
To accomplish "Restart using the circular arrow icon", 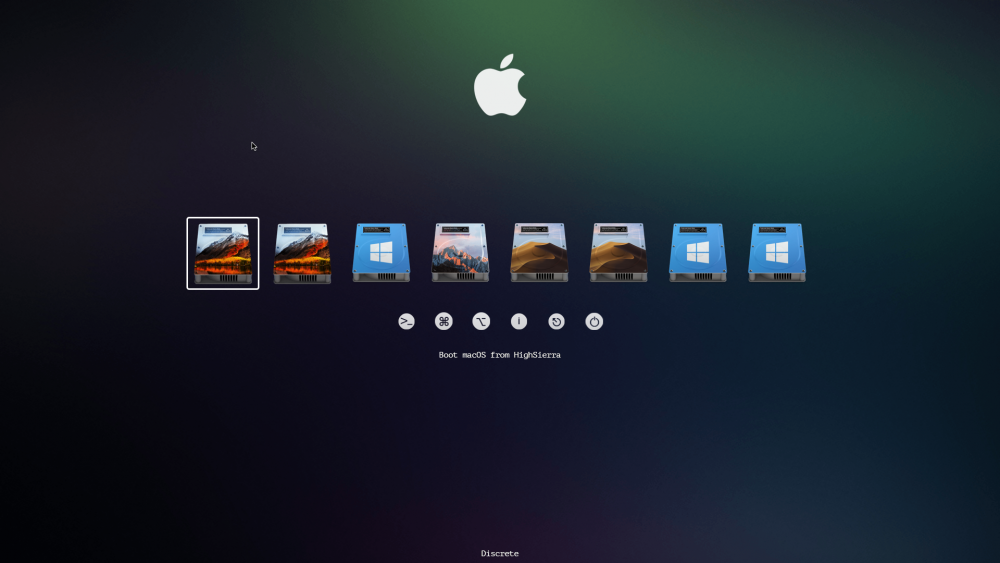I will (557, 321).
